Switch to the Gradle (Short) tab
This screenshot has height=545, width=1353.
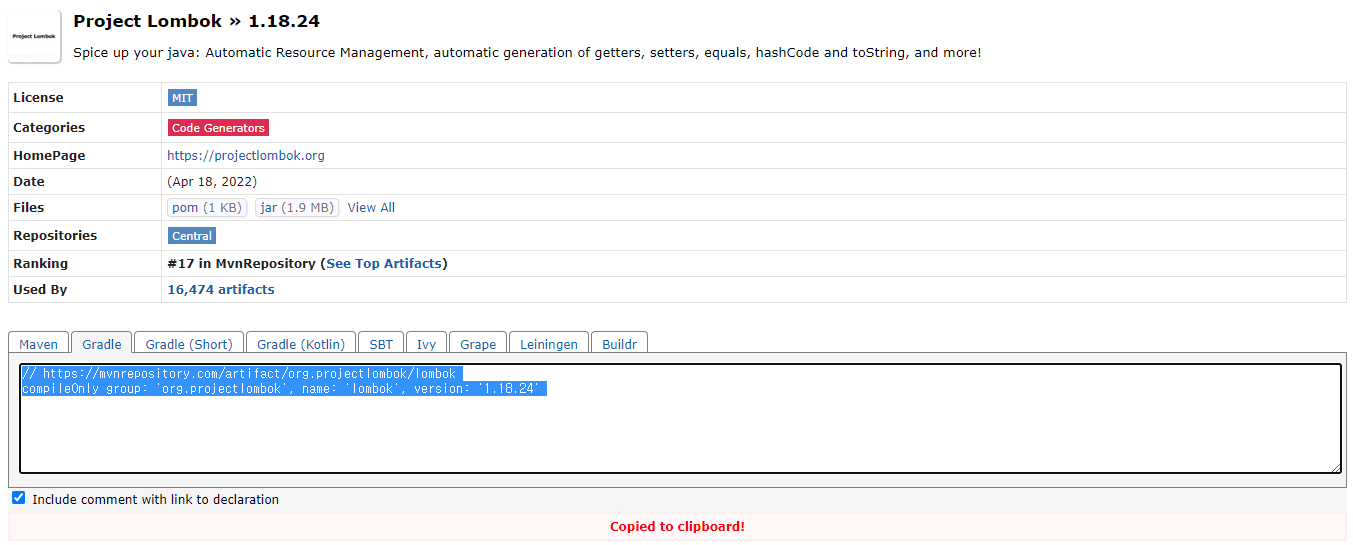point(189,343)
